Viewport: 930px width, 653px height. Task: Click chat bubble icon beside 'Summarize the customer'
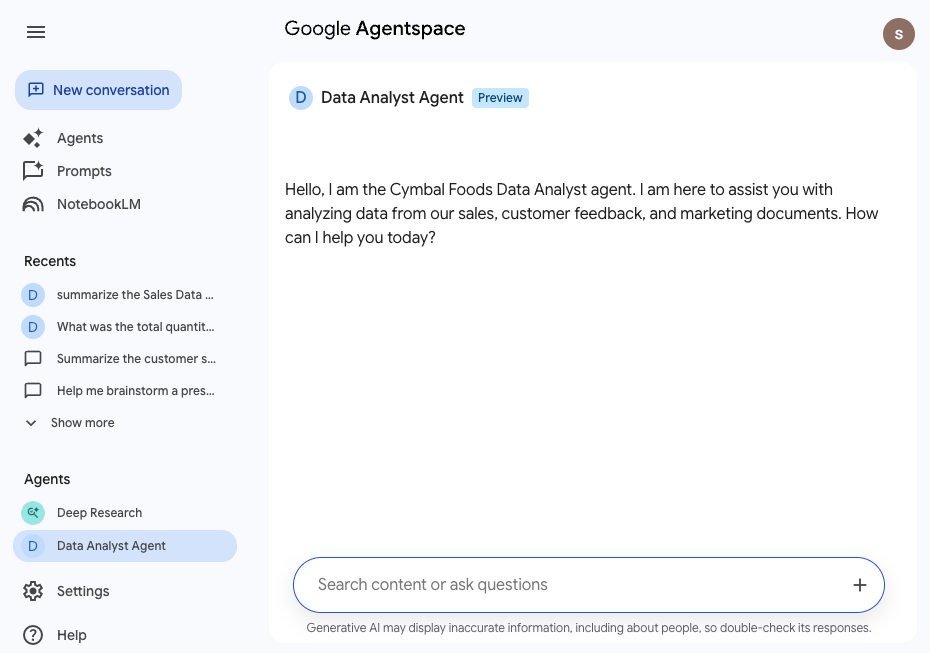coord(33,359)
